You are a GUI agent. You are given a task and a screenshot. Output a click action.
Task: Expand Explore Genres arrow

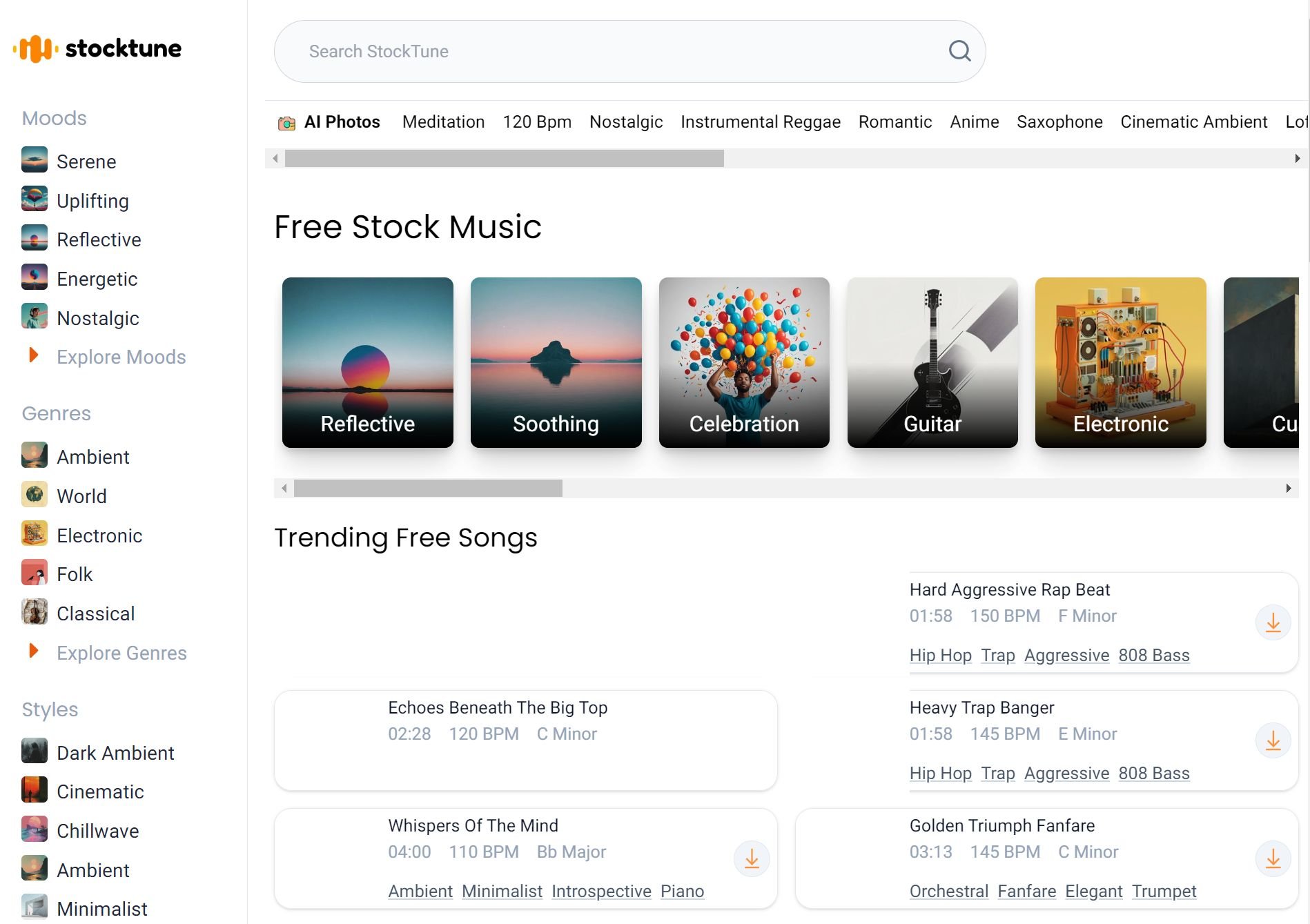coord(33,651)
